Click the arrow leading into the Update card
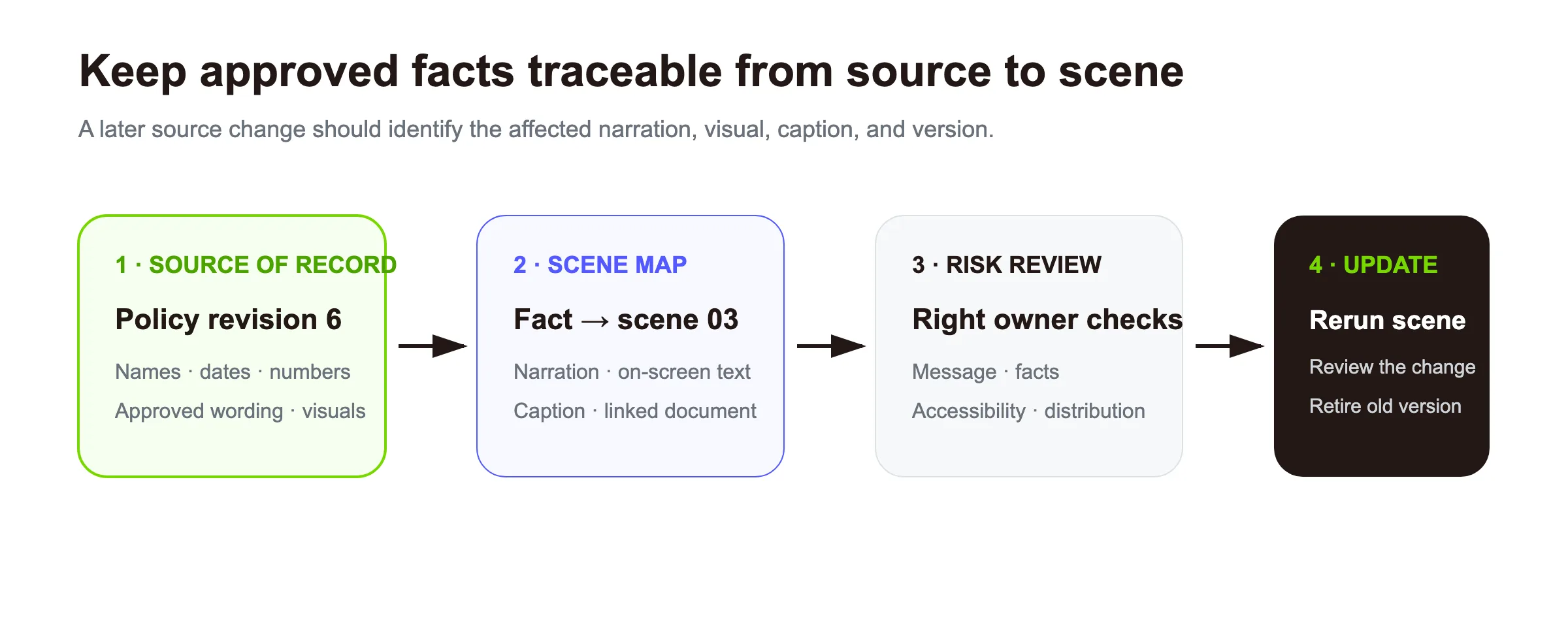The width and height of the screenshot is (1568, 627). [x=1230, y=346]
